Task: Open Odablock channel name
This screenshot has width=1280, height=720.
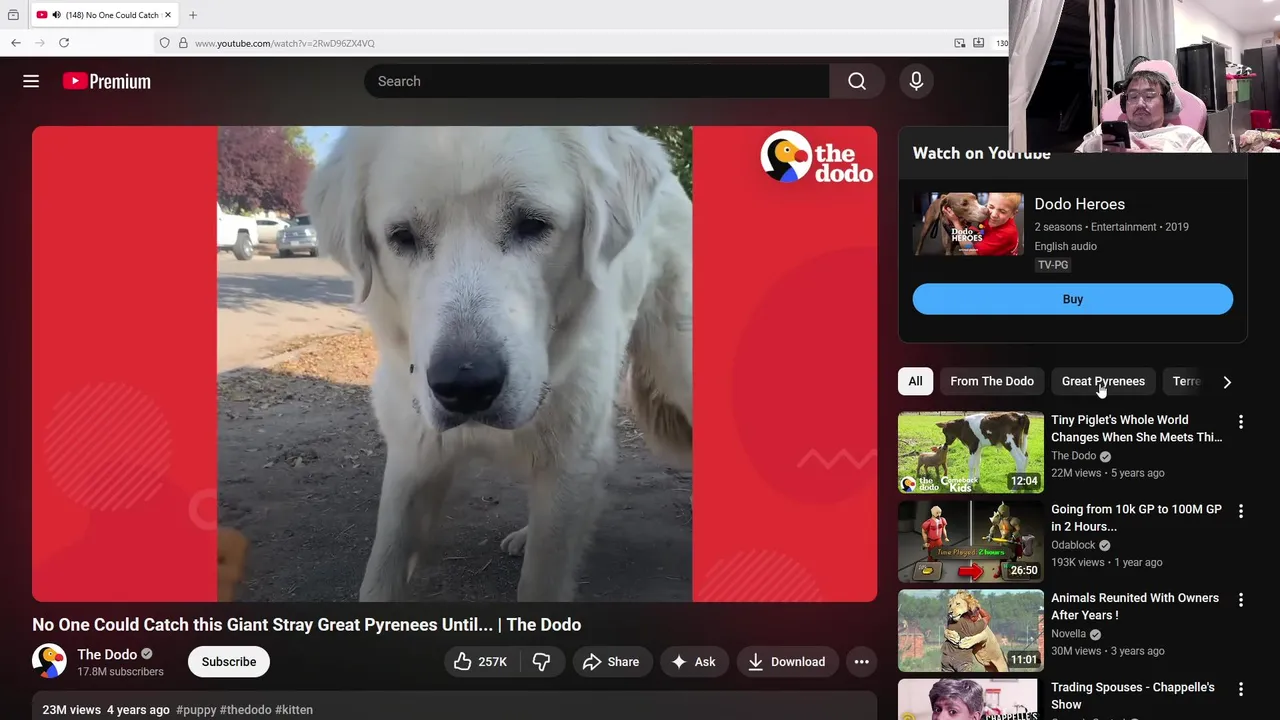Action: coord(1073,545)
